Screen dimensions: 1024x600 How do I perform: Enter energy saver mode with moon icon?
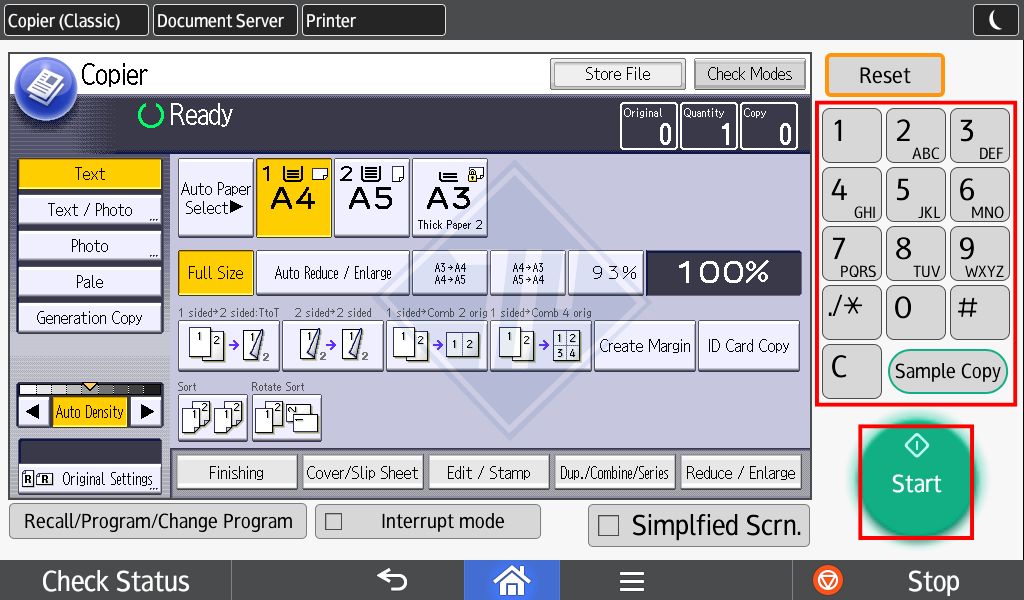[995, 20]
